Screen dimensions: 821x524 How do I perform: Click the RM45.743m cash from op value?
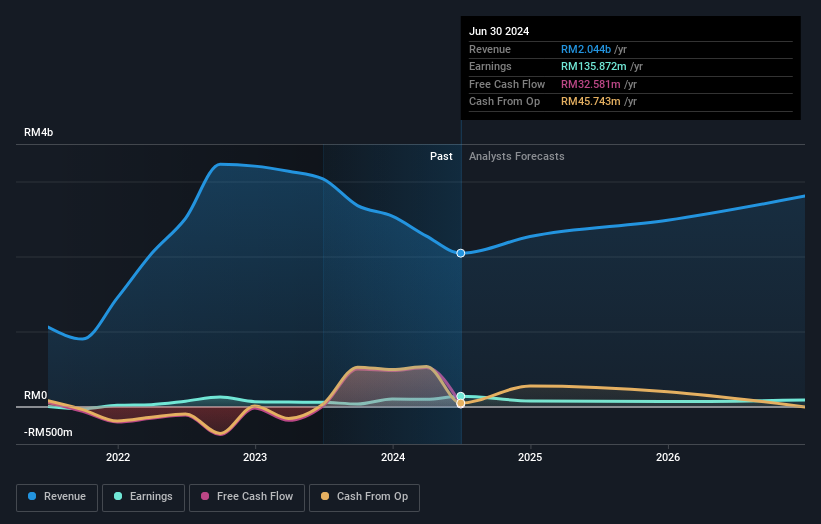pyautogui.click(x=591, y=102)
